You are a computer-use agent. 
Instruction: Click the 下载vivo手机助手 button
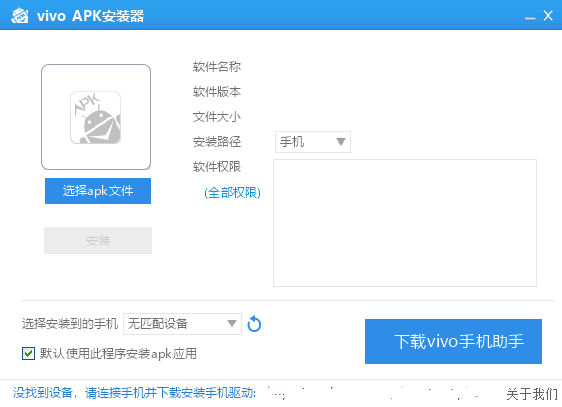pyautogui.click(x=453, y=341)
